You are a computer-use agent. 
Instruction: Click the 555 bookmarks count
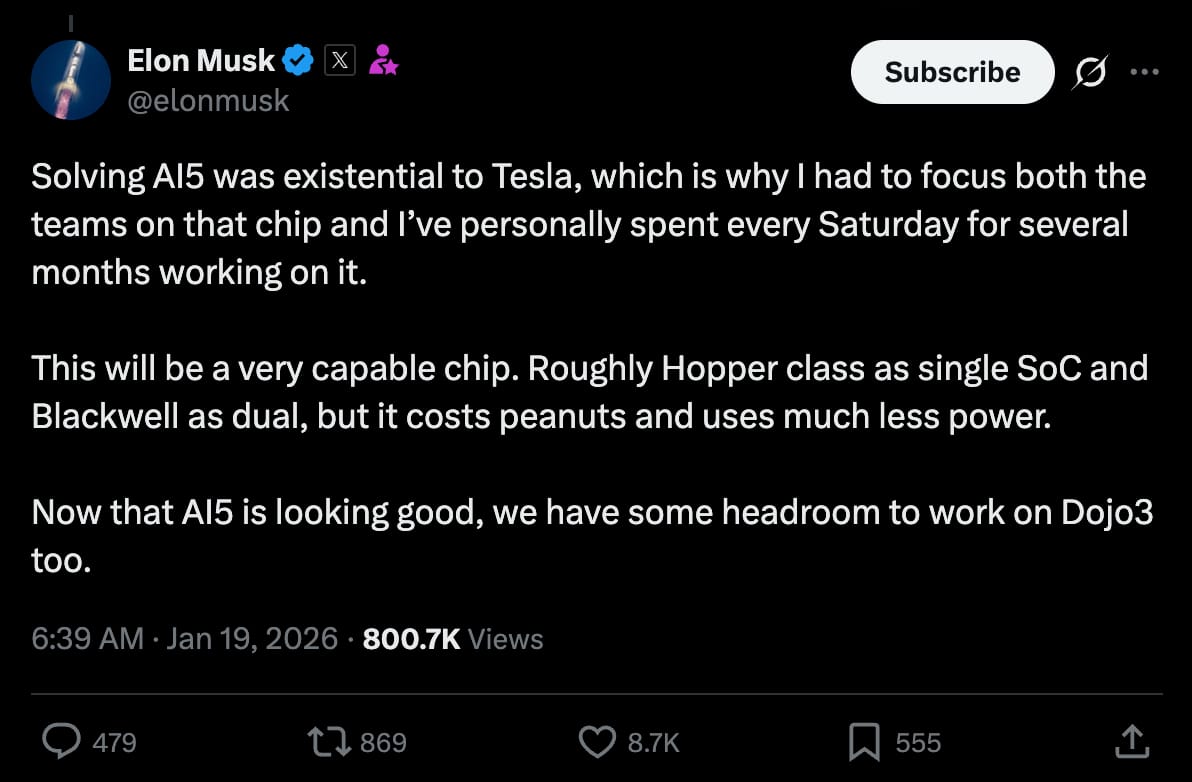pyautogui.click(x=918, y=742)
